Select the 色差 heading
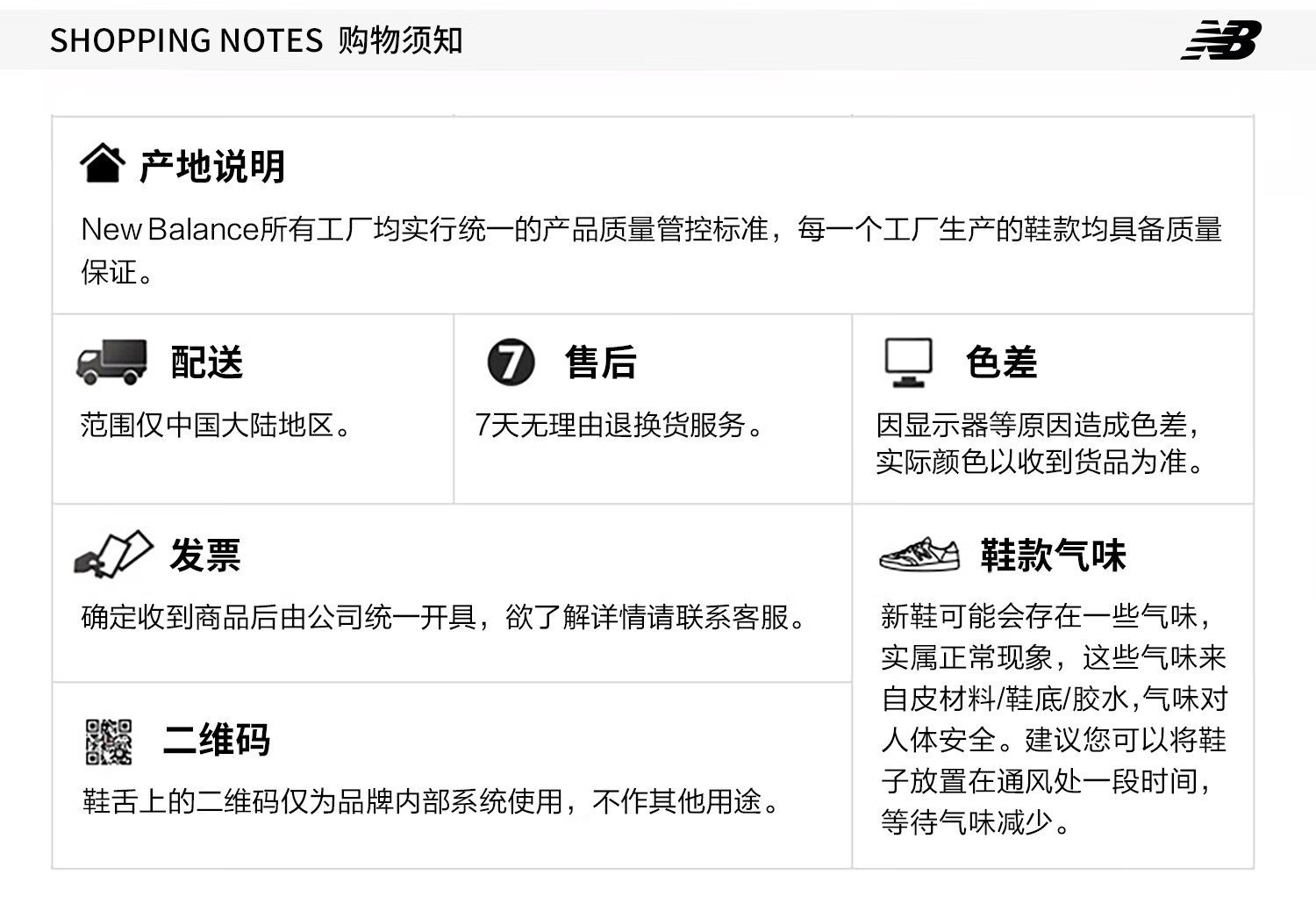Image resolution: width=1316 pixels, height=918 pixels. 1002,362
